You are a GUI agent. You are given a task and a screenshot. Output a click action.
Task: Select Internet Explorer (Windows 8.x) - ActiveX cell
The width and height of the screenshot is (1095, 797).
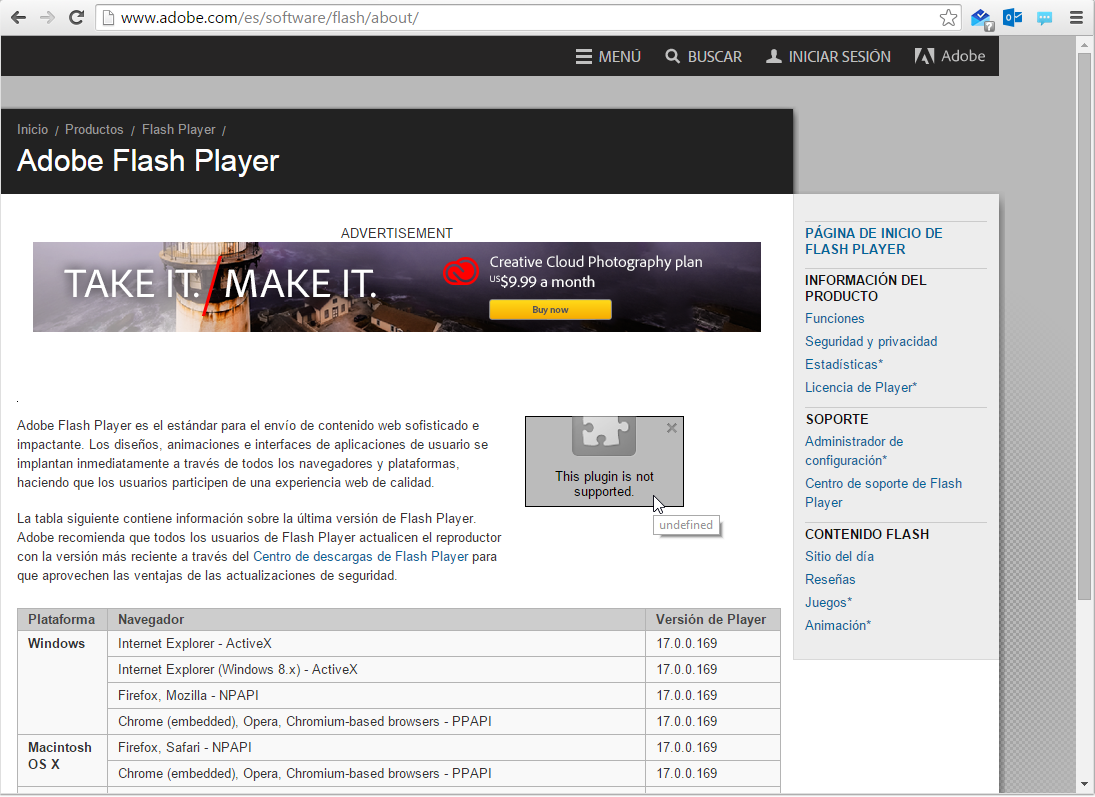pyautogui.click(x=376, y=670)
